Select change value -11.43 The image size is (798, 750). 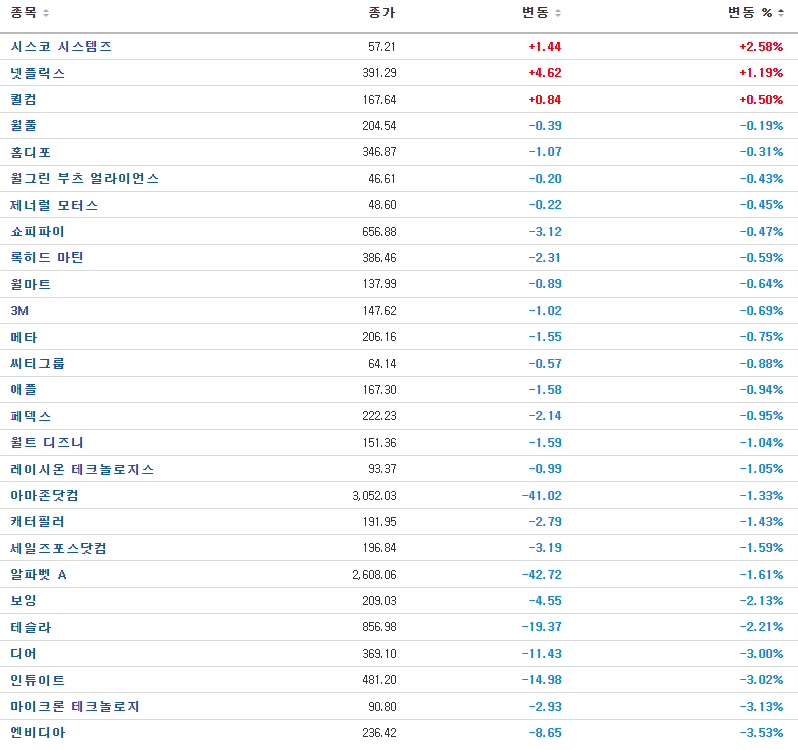(x=542, y=653)
